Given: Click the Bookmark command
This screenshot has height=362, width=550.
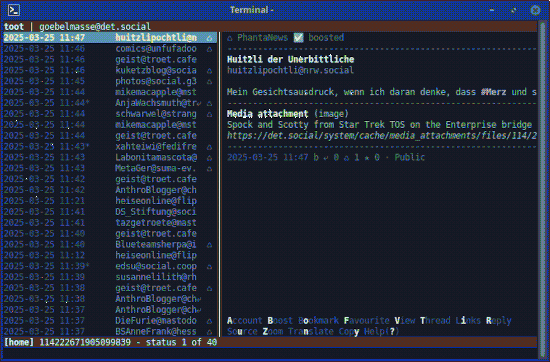Looking at the screenshot, I should (318, 321).
